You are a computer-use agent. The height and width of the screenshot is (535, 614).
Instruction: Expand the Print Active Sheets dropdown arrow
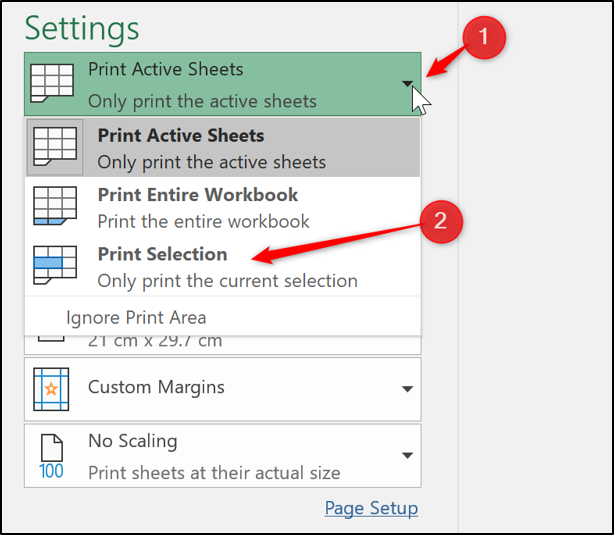click(409, 85)
